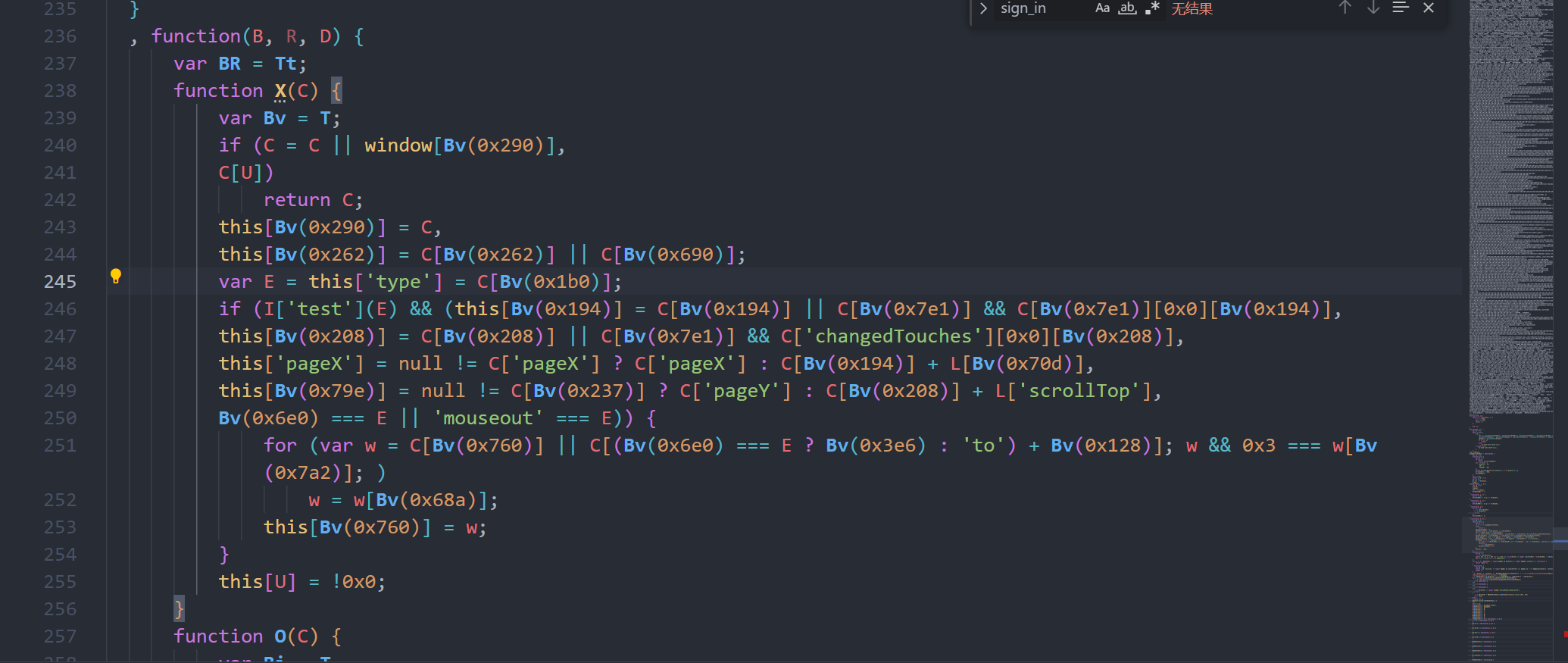Click 'return' keyword on line 242

click(297, 200)
